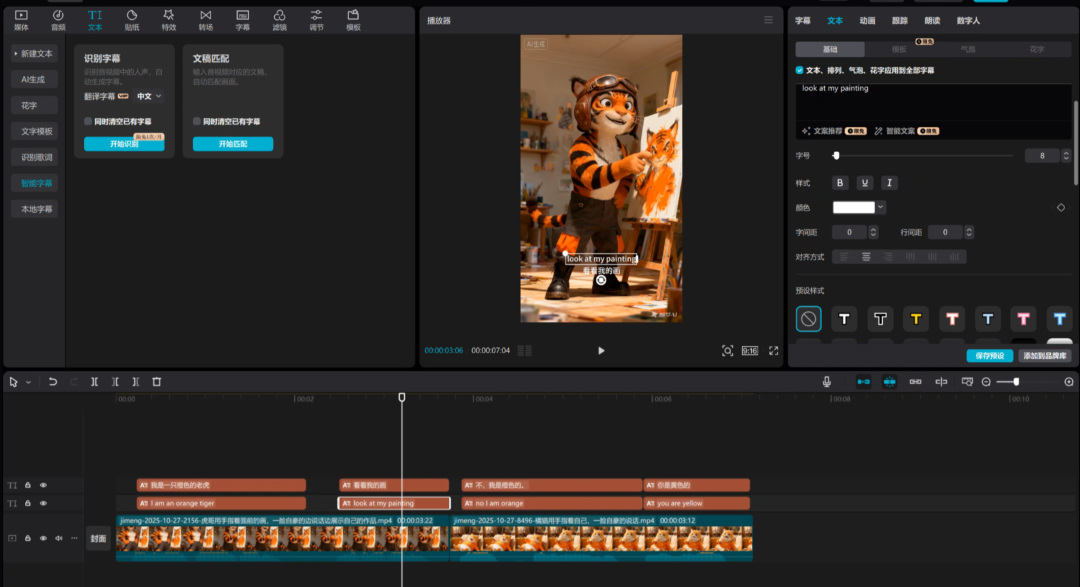Open the 转场 (Transitions) panel icon
Viewport: 1080px width, 587px height.
tap(205, 19)
